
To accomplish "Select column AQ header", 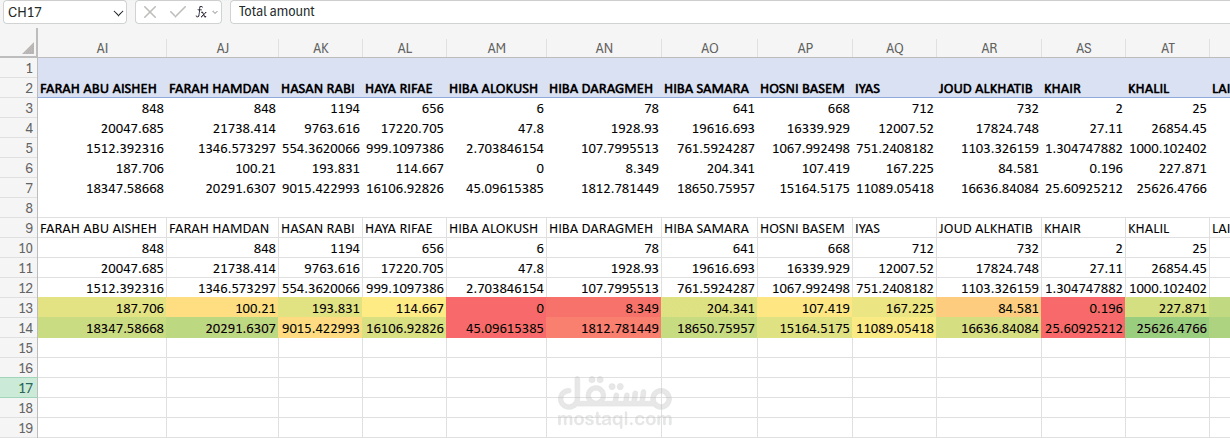I will coord(894,48).
